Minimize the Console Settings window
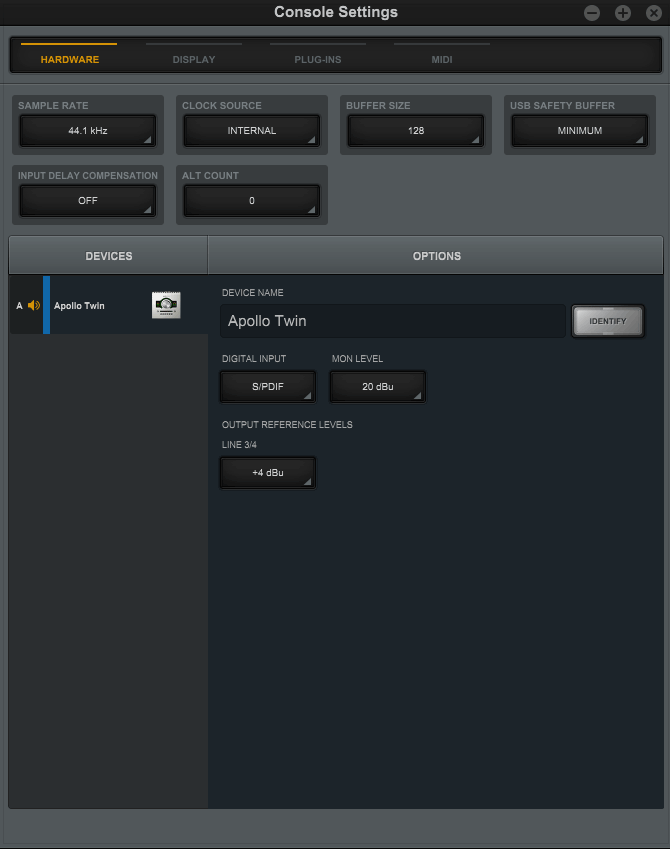This screenshot has width=670, height=849. click(592, 13)
